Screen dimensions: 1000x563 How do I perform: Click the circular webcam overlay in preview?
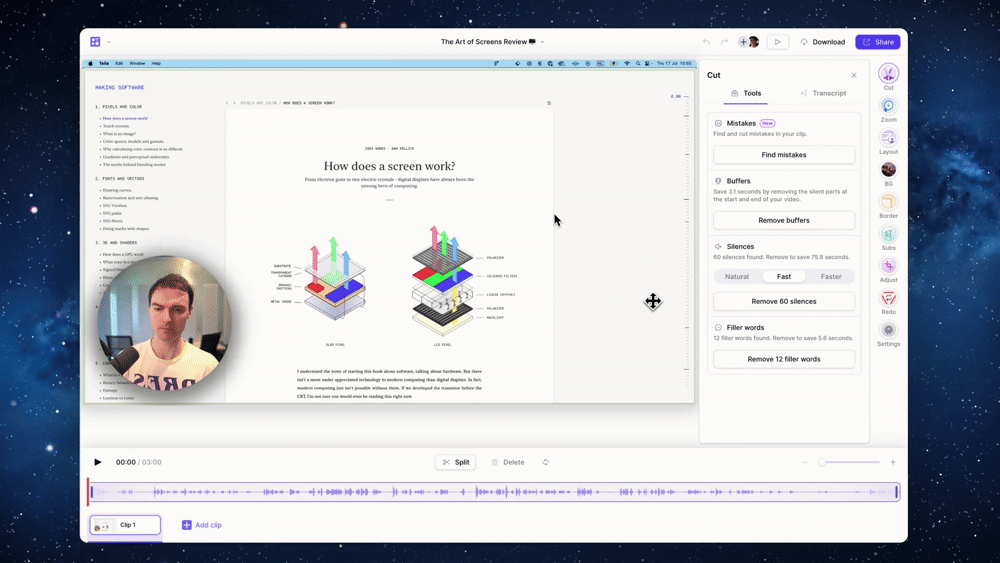[x=164, y=322]
